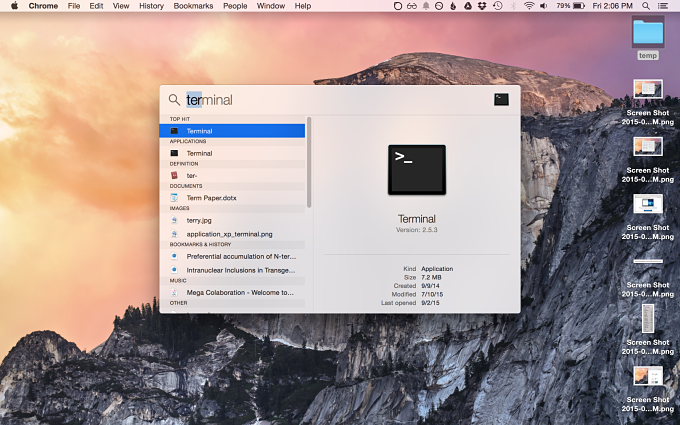Click the large Terminal preview icon
680x425 pixels.
point(417,170)
